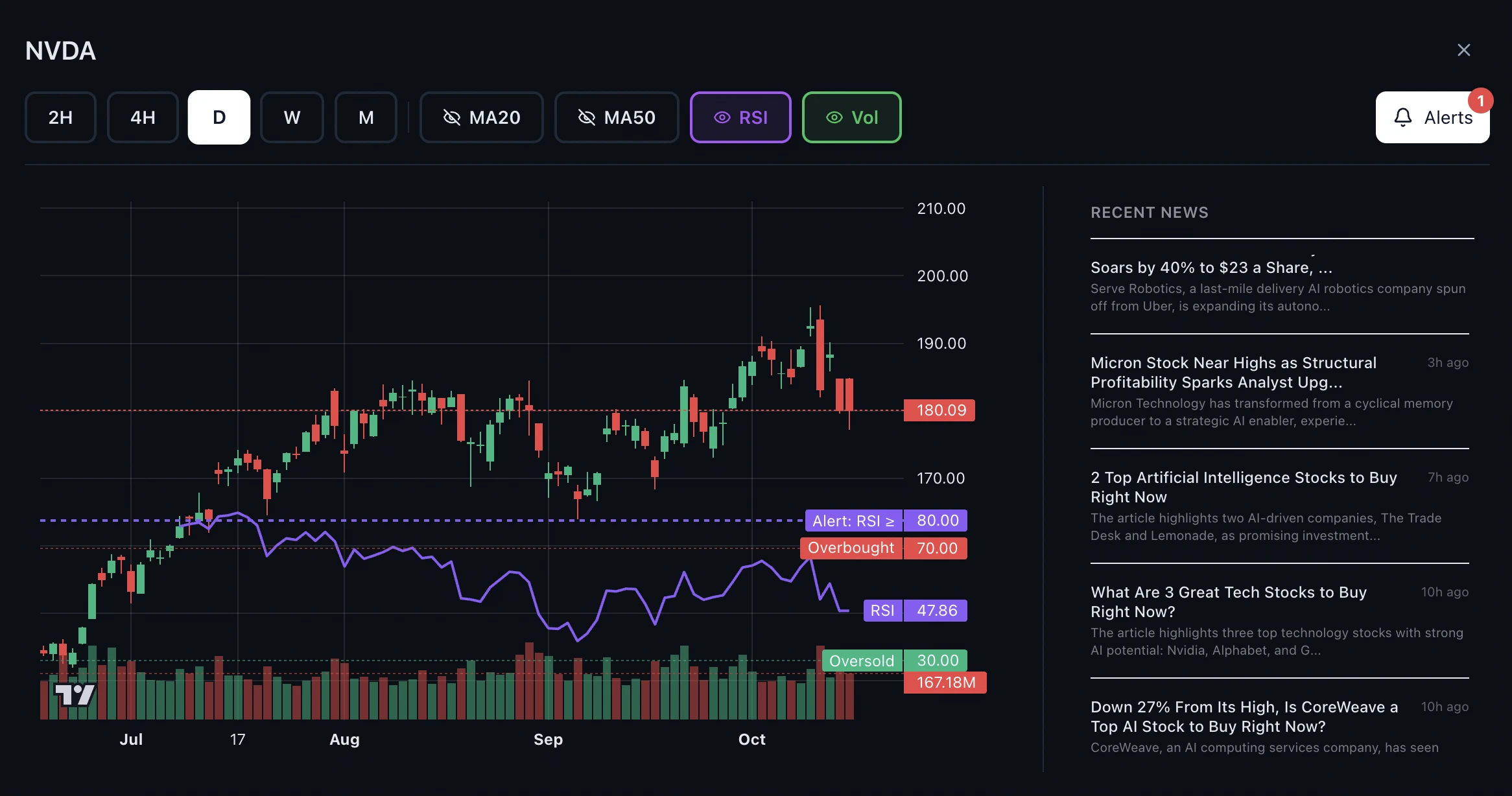Click the X close icon at top right
This screenshot has height=796, width=1512.
click(1463, 50)
